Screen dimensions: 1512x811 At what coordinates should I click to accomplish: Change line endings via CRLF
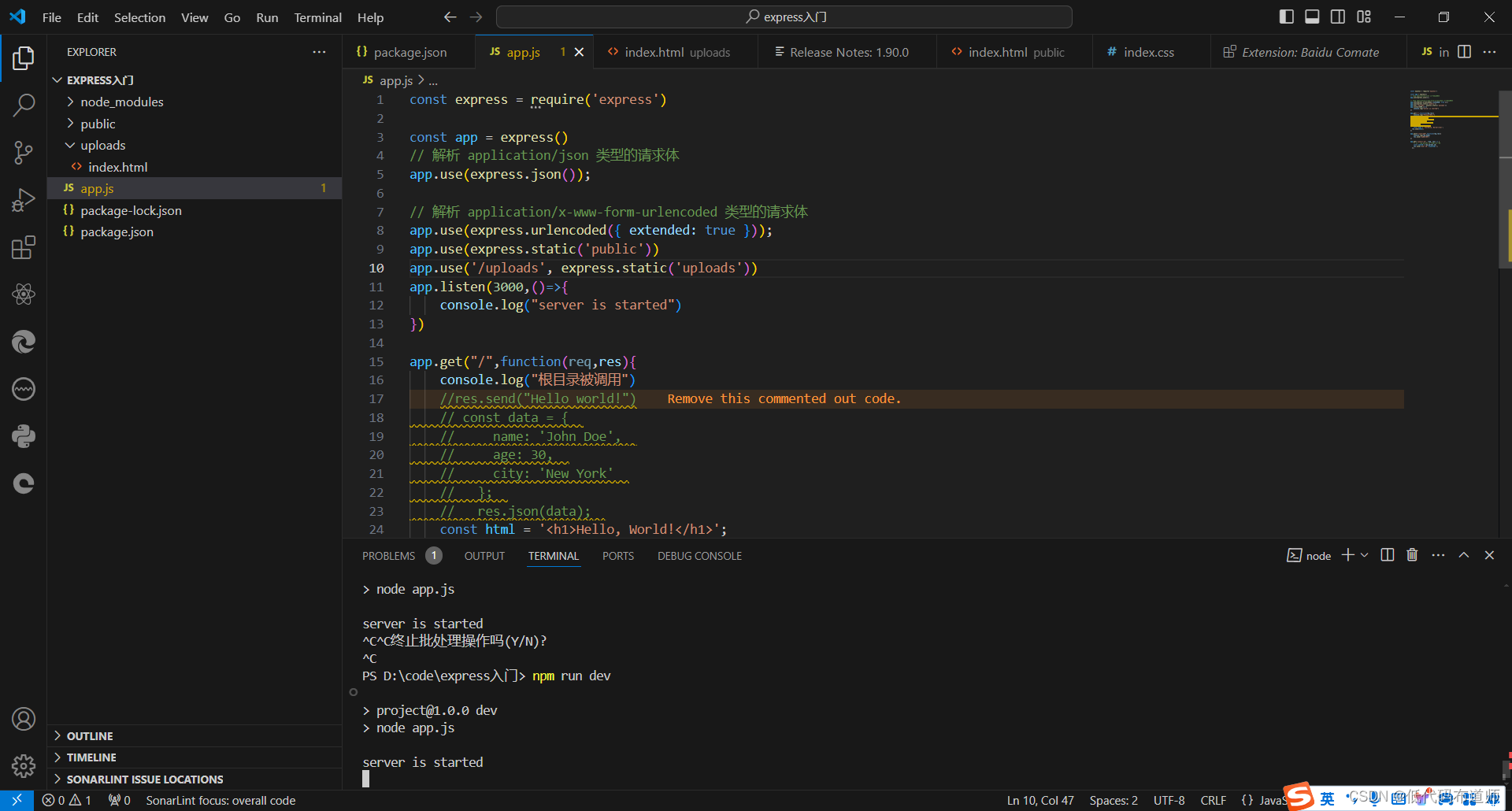pos(1213,800)
